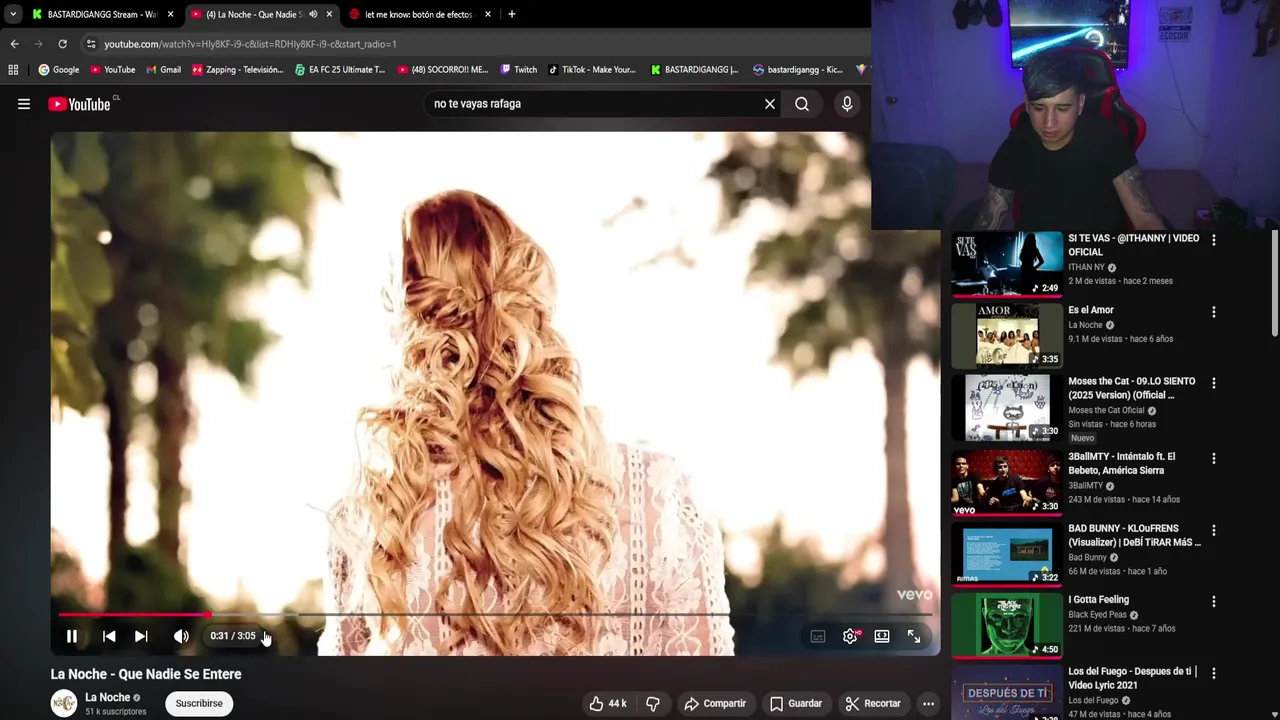Open the La Noche channel avatar
The image size is (1280, 720).
64,703
